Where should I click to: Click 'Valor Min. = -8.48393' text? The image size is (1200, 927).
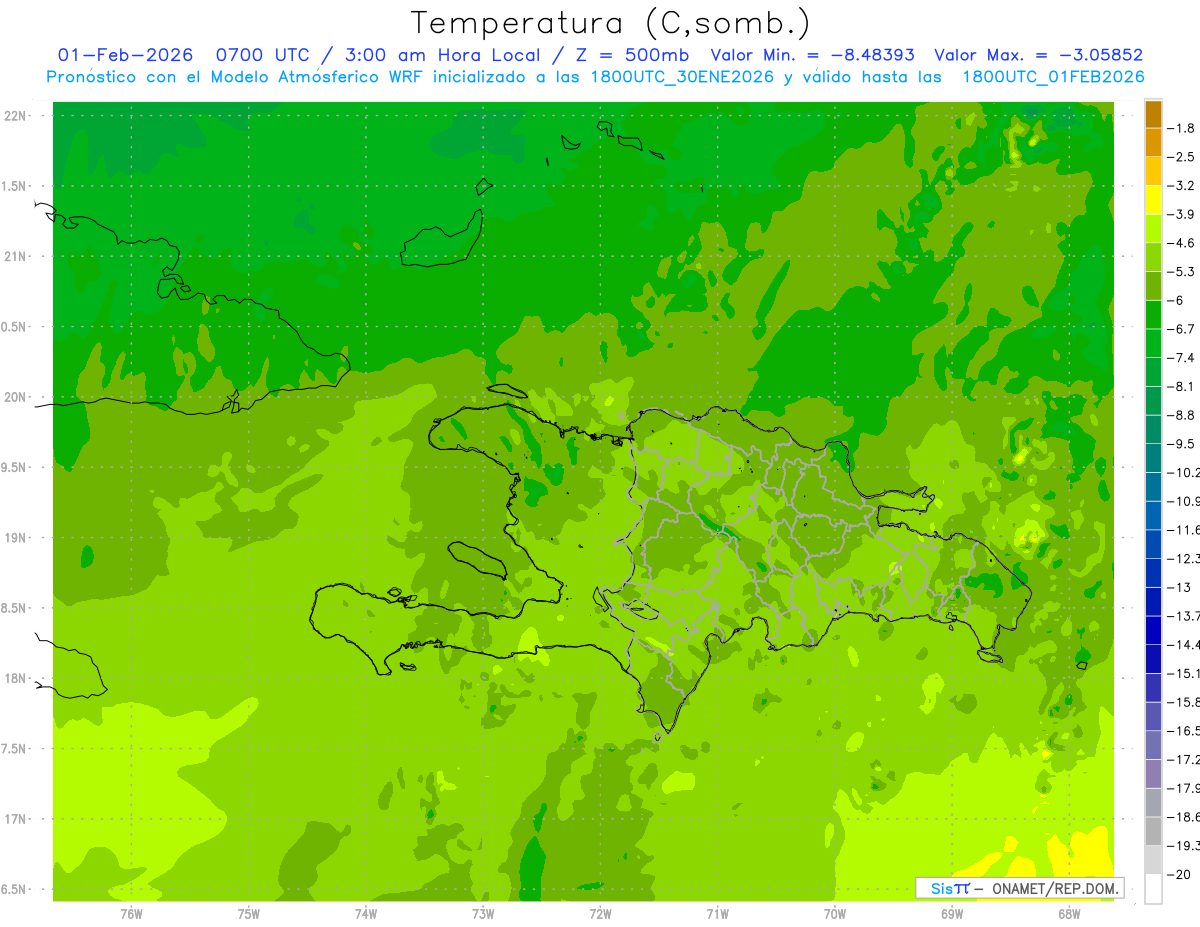tap(813, 55)
